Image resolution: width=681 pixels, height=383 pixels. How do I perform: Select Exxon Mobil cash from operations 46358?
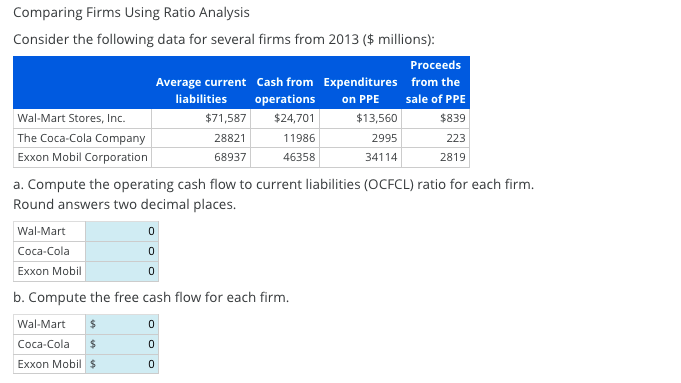[299, 157]
